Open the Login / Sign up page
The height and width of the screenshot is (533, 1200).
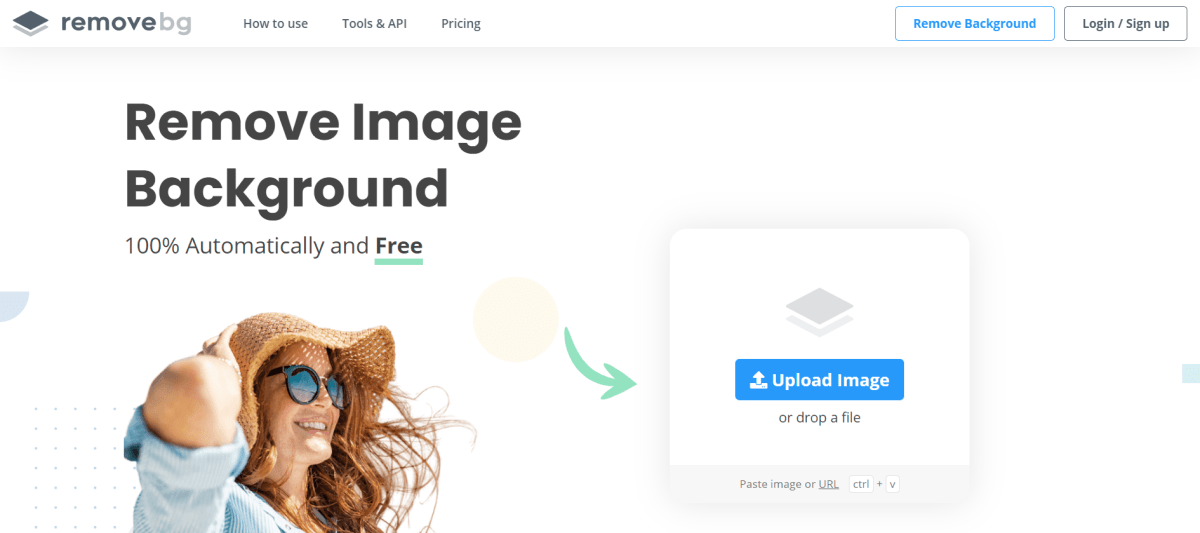[x=1126, y=23]
